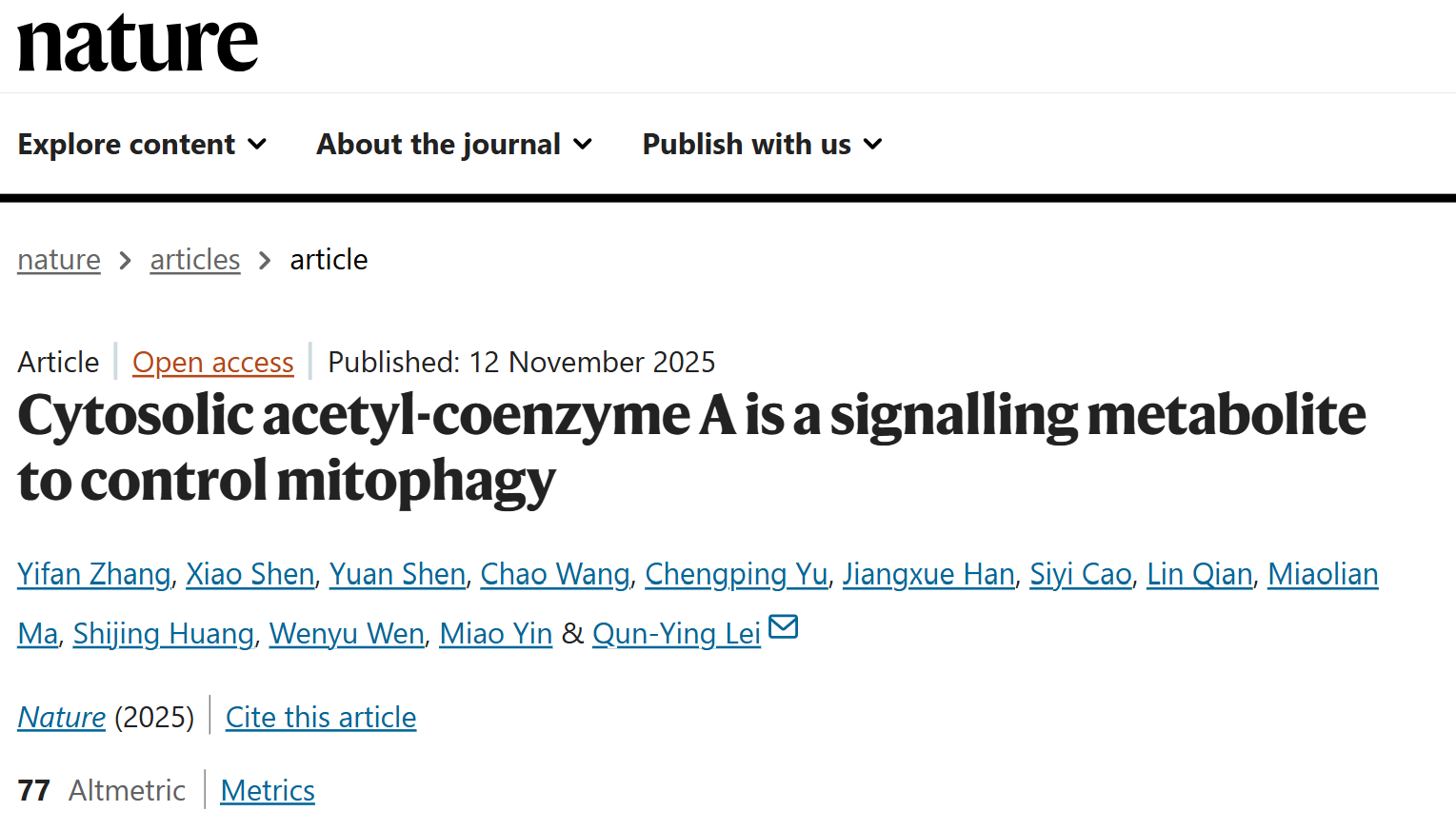The height and width of the screenshot is (831, 1456).
Task: Click author Siyi Cao
Action: (x=1081, y=574)
